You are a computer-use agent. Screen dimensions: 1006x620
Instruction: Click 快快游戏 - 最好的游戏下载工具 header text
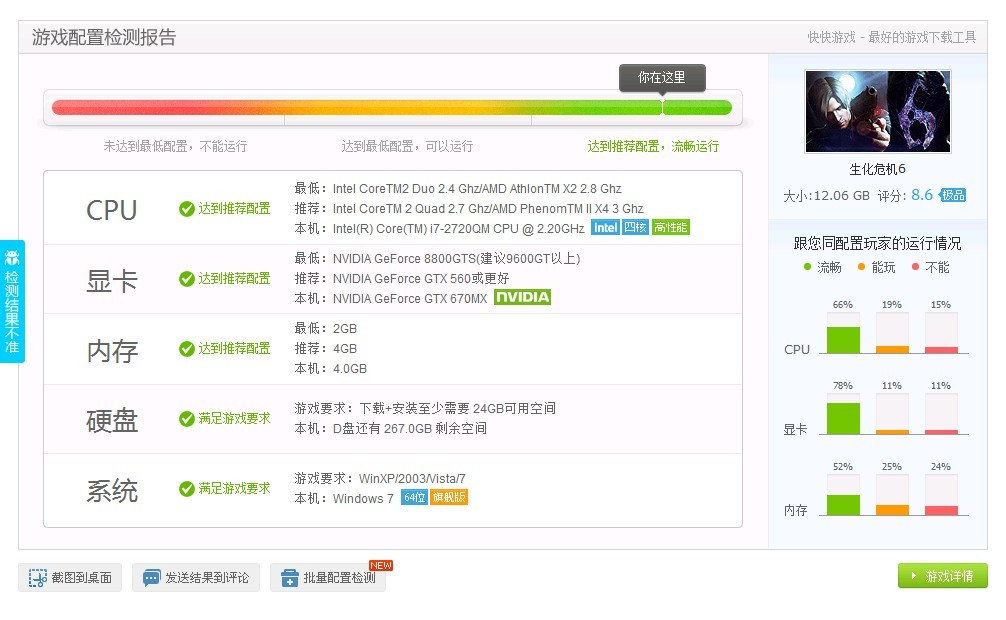(x=892, y=37)
